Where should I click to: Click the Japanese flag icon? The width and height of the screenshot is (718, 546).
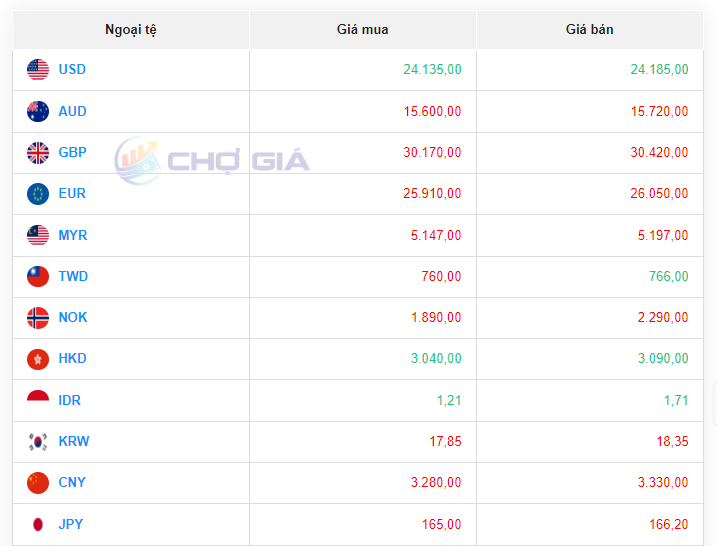pos(38,524)
